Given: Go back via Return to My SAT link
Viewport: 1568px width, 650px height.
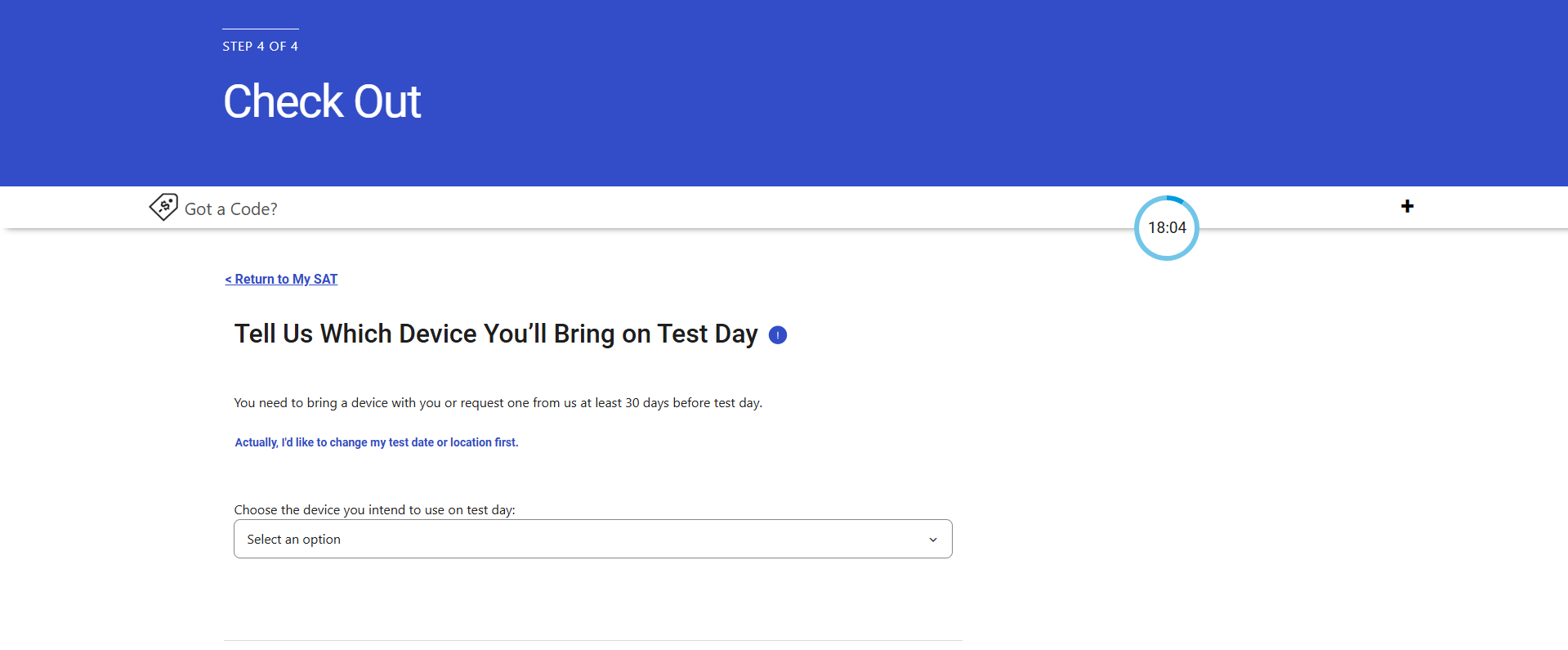Looking at the screenshot, I should pyautogui.click(x=286, y=280).
